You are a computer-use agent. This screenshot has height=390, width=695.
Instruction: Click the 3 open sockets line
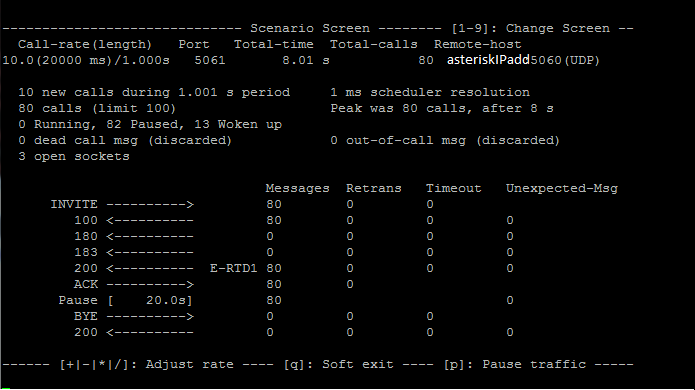pos(74,156)
